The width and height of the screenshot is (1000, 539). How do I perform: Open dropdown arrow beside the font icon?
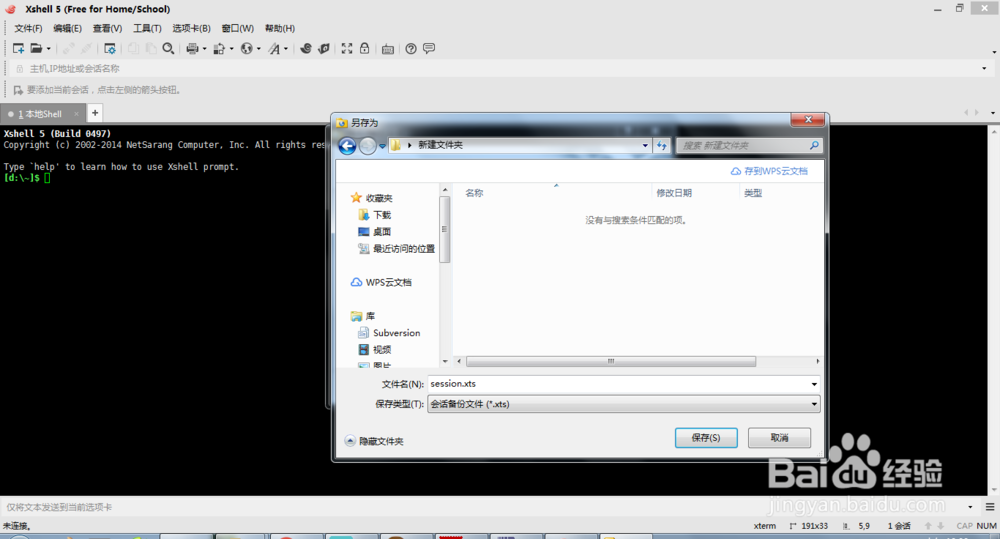[286, 48]
